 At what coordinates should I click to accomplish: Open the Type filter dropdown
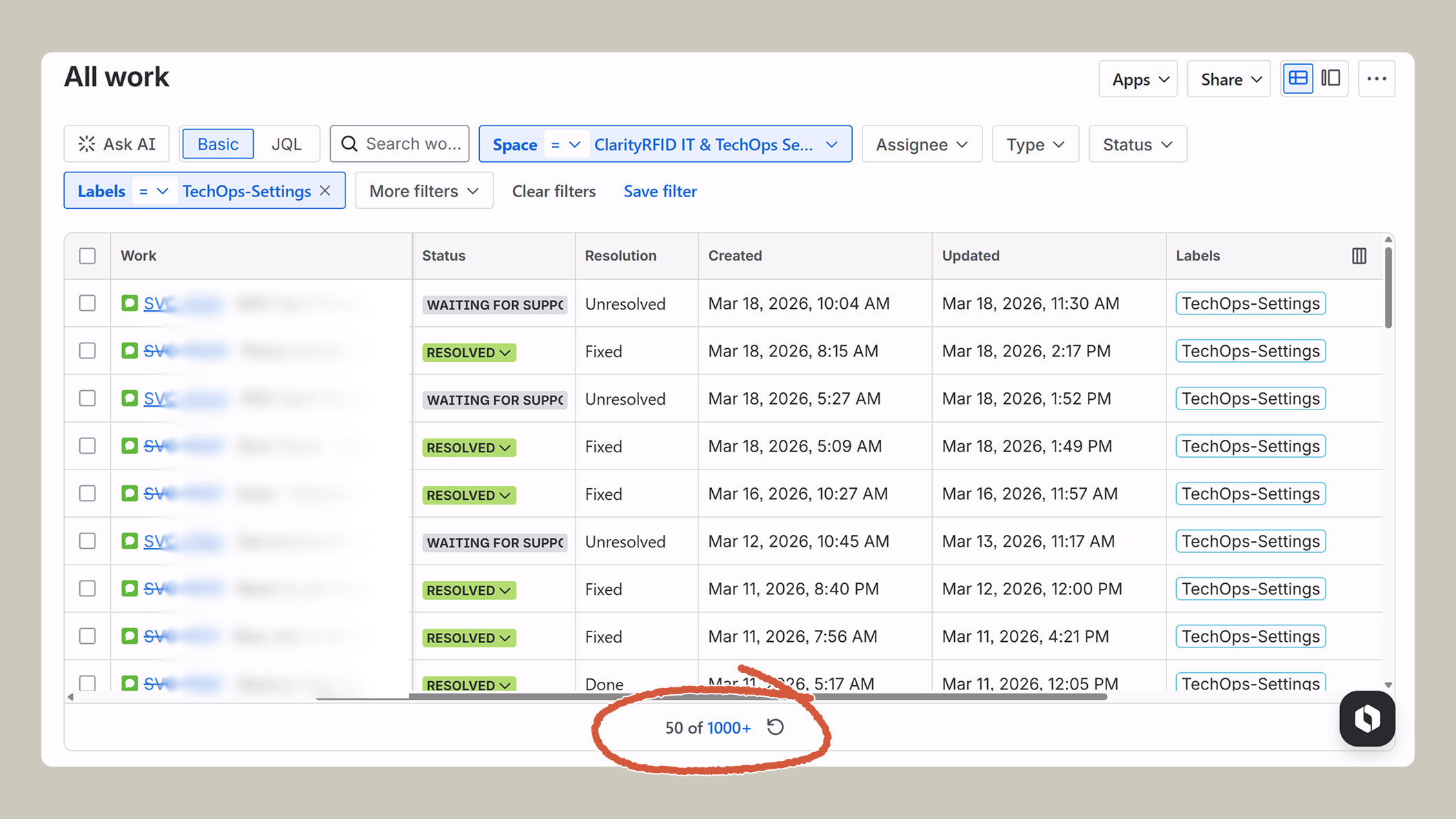[x=1035, y=144]
